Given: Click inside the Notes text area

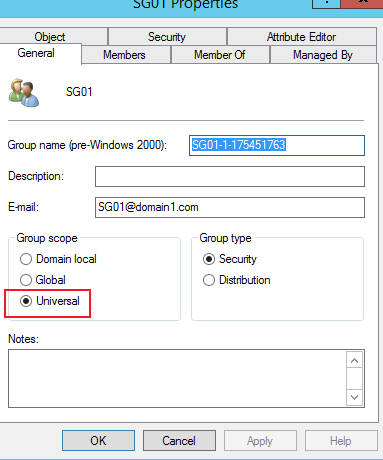Looking at the screenshot, I should pyautogui.click(x=177, y=378).
